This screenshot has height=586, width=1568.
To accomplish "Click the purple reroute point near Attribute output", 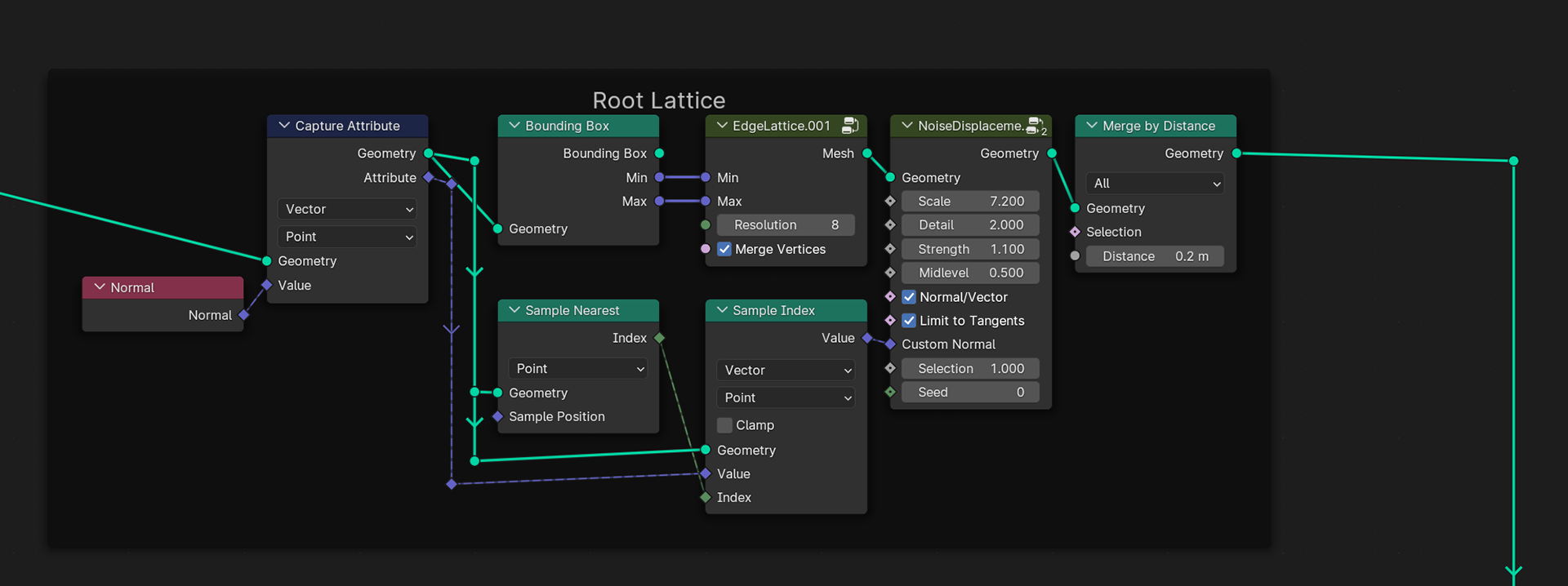I will 452,184.
